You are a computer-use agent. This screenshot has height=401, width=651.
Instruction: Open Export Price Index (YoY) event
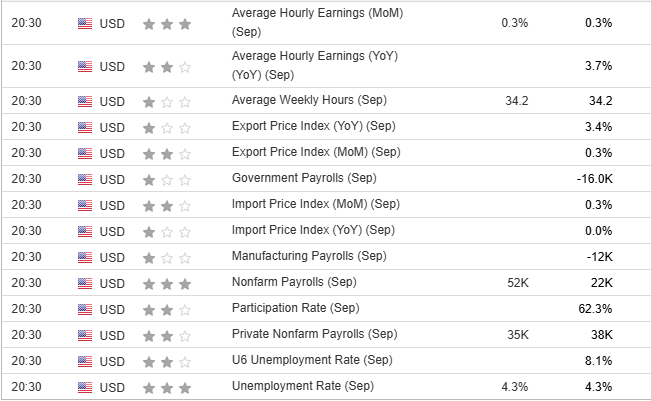click(x=314, y=126)
